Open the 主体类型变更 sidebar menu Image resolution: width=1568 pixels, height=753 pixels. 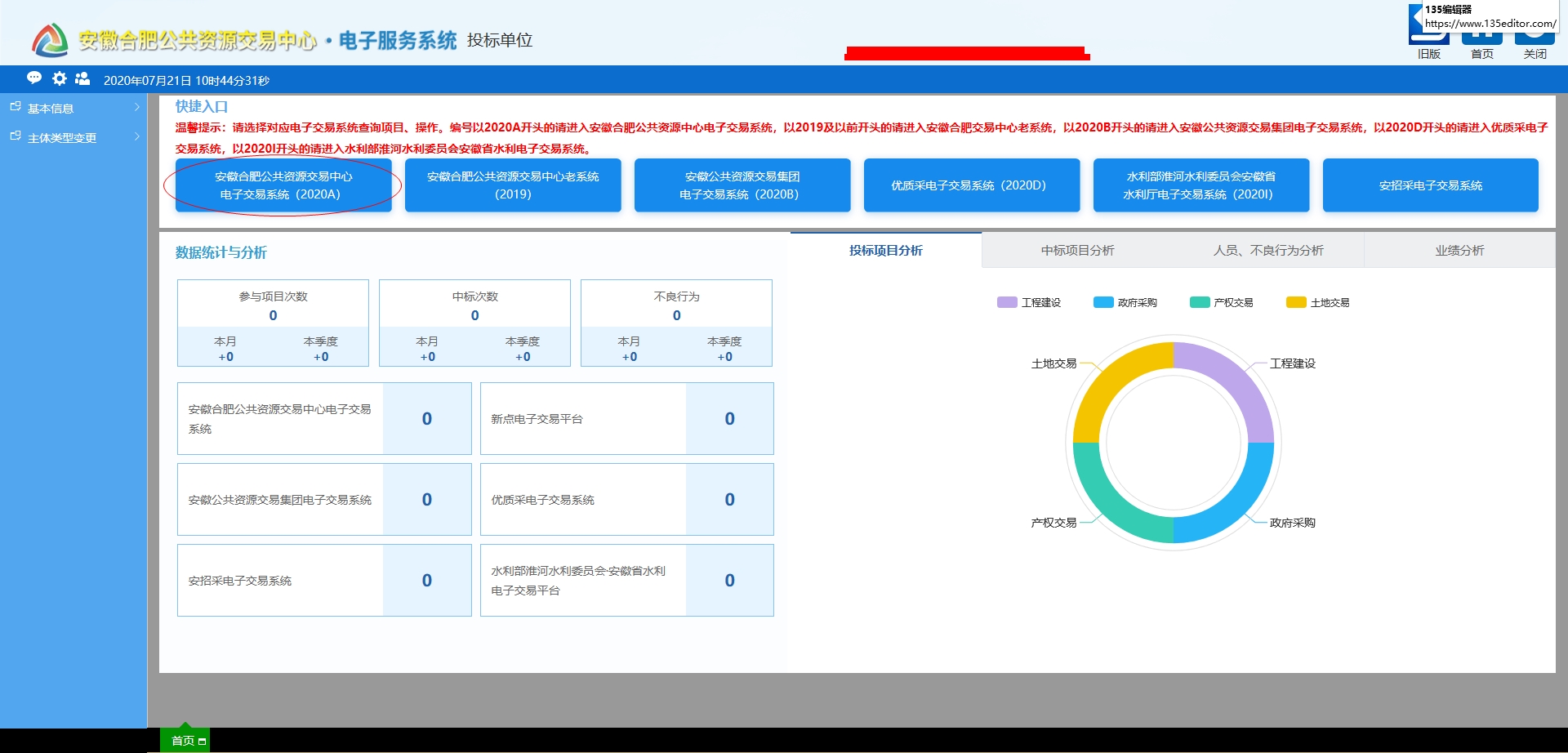73,137
